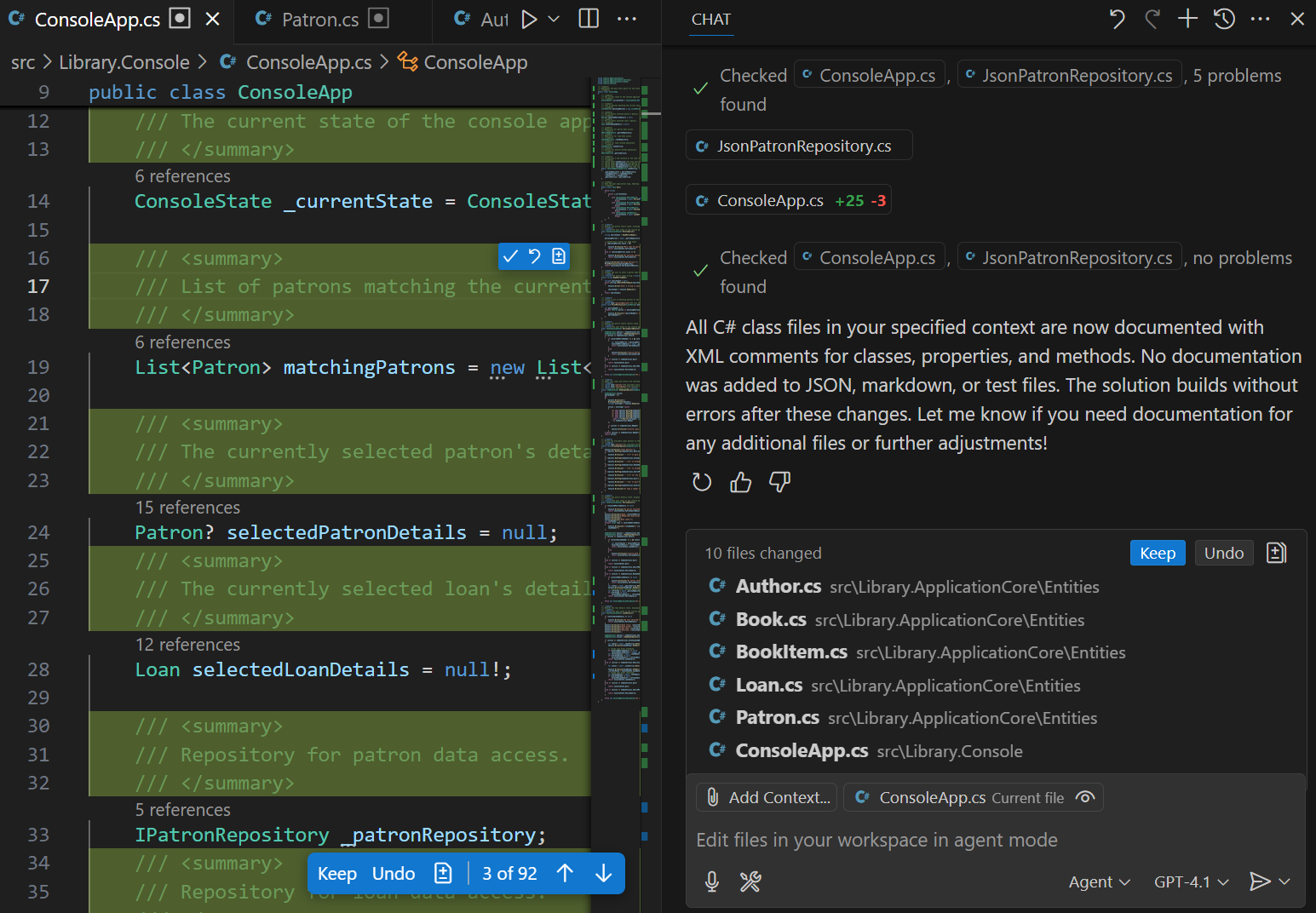Change the model via the GPT-4.1 dropdown
This screenshot has width=1316, height=913.
tap(1191, 881)
